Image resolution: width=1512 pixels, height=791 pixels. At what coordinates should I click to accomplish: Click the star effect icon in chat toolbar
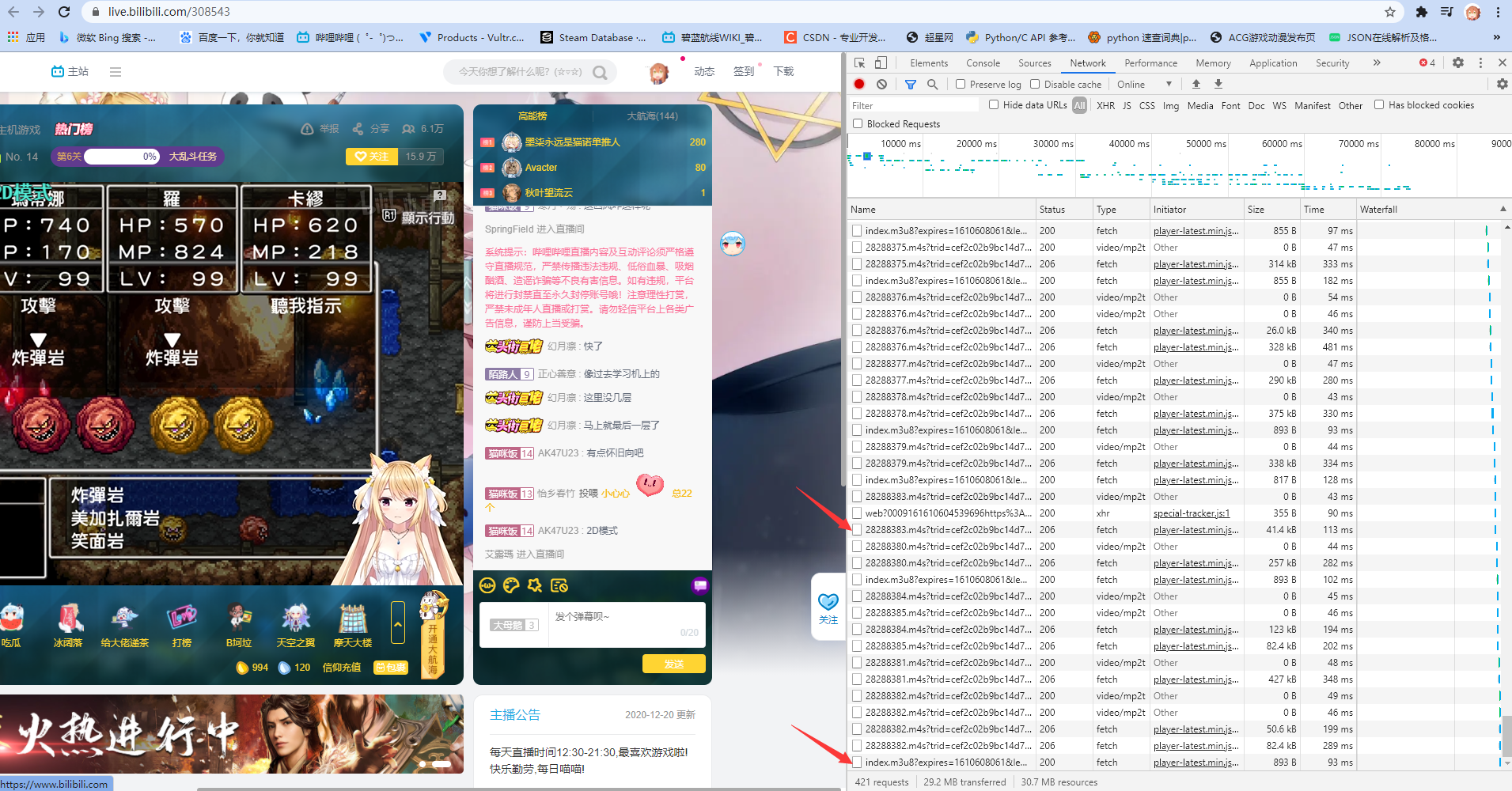535,585
